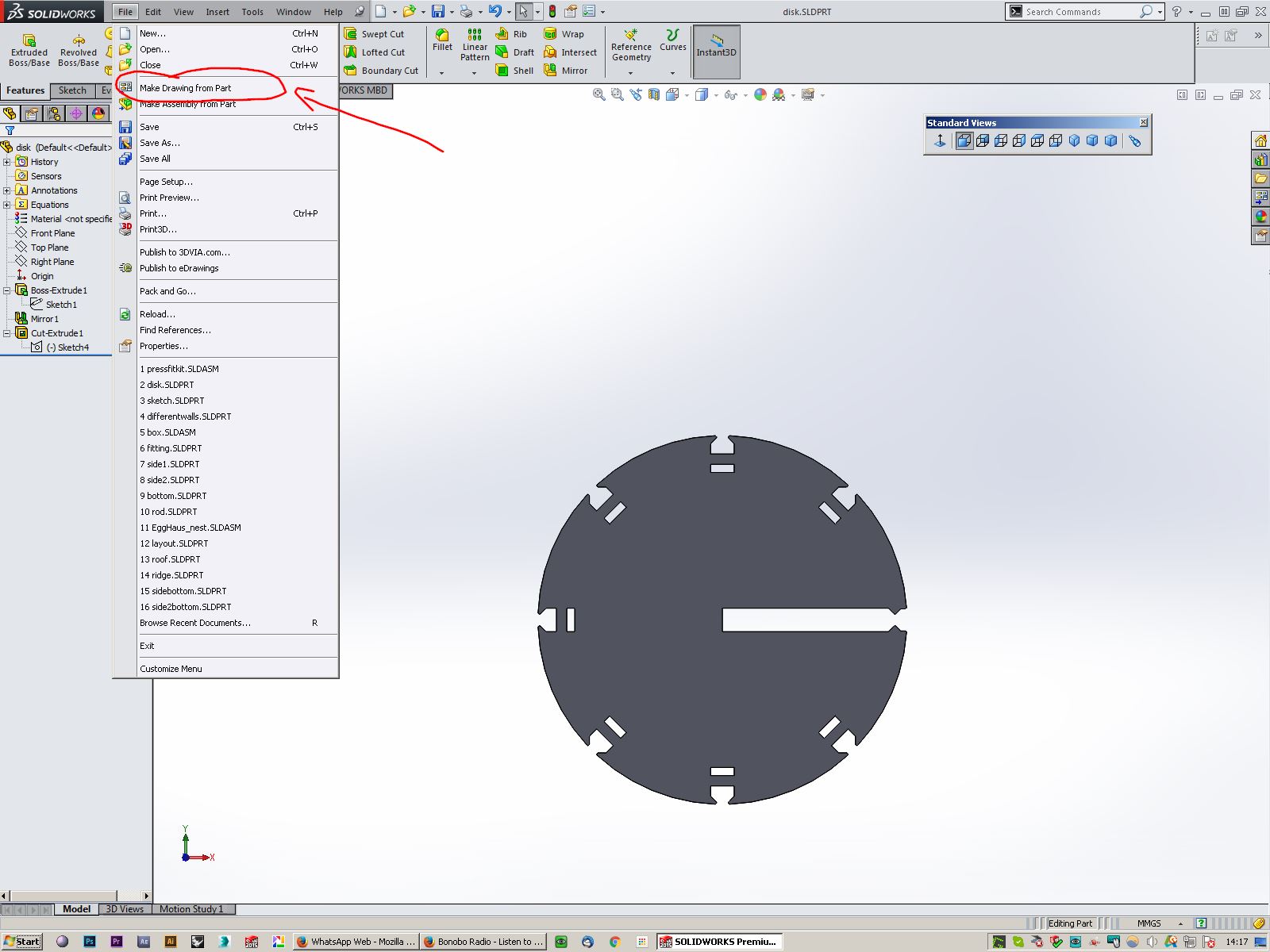Open FeatureManager design tree tab
This screenshot has height=952, width=1270.
(10, 113)
